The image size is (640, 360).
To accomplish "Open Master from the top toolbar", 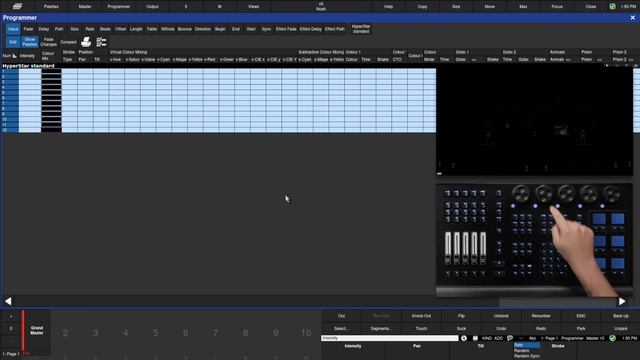I will point(85,6).
